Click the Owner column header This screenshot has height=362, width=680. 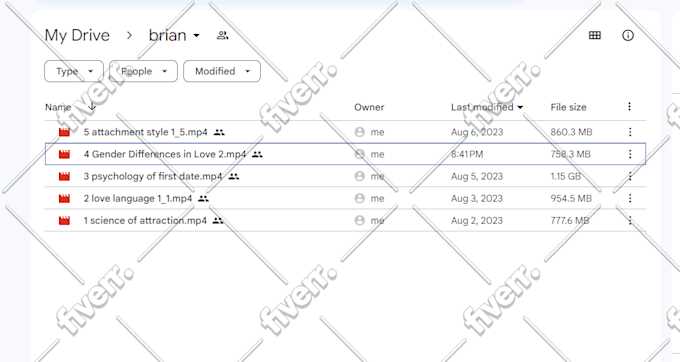[x=369, y=107]
